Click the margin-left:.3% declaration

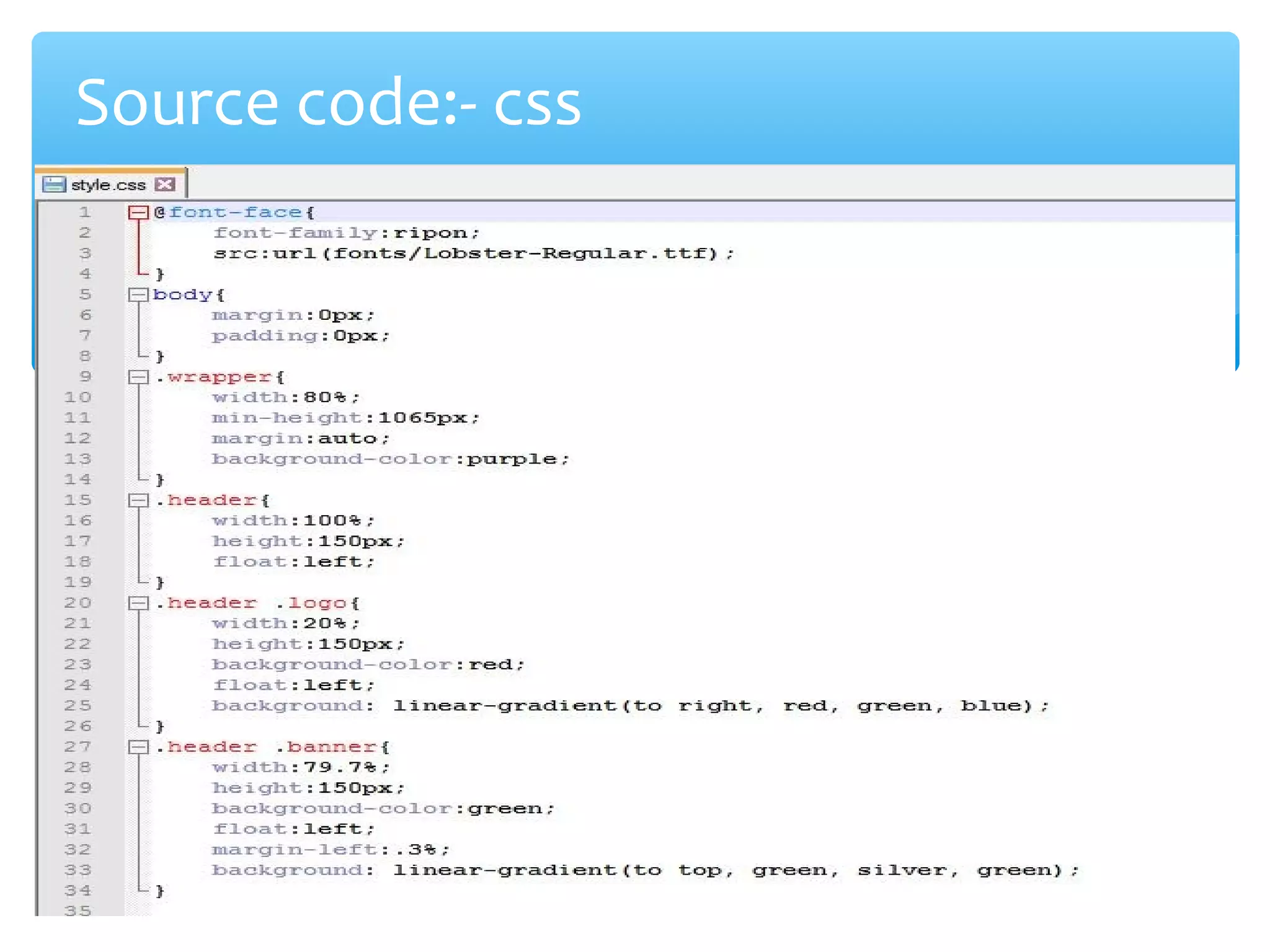point(330,850)
